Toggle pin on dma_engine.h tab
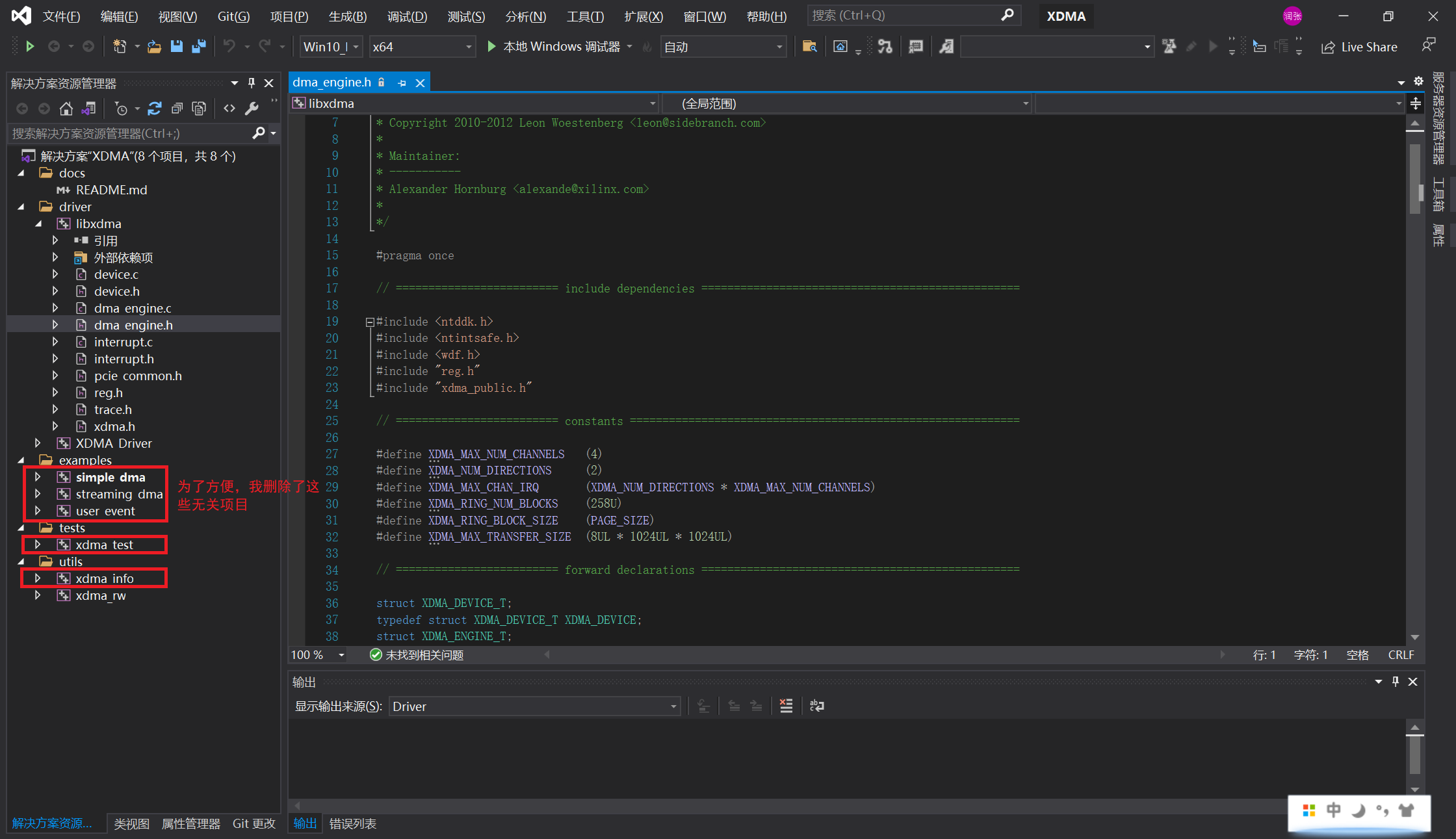The width and height of the screenshot is (1456, 839). tap(402, 83)
